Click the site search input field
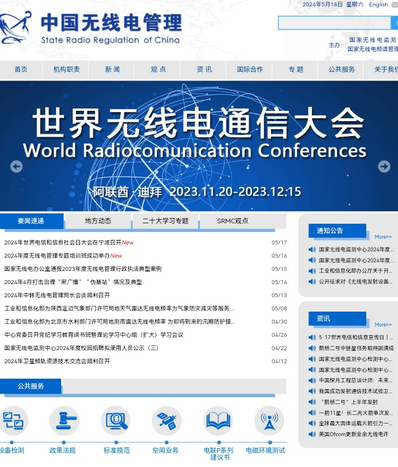The width and height of the screenshot is (398, 467). pyautogui.click(x=334, y=23)
